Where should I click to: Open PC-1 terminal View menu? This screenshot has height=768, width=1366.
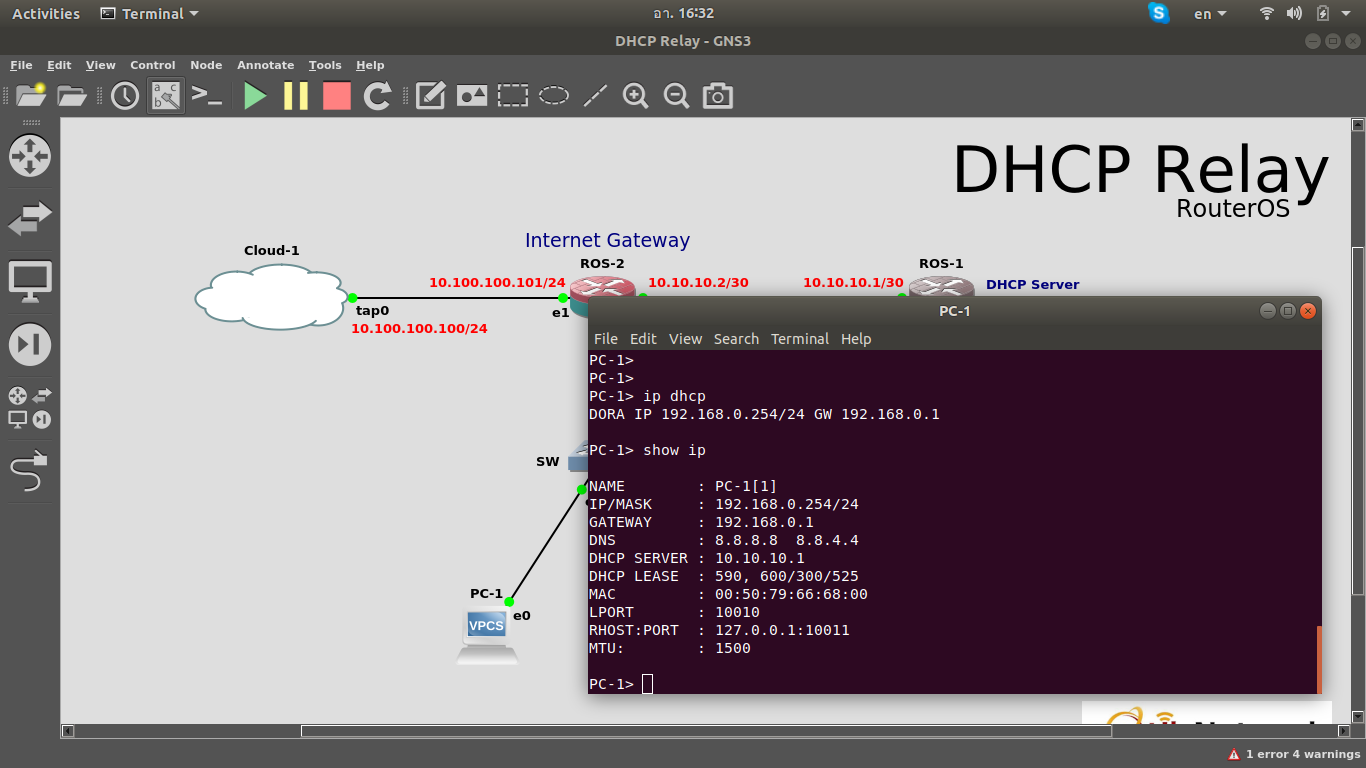(685, 339)
